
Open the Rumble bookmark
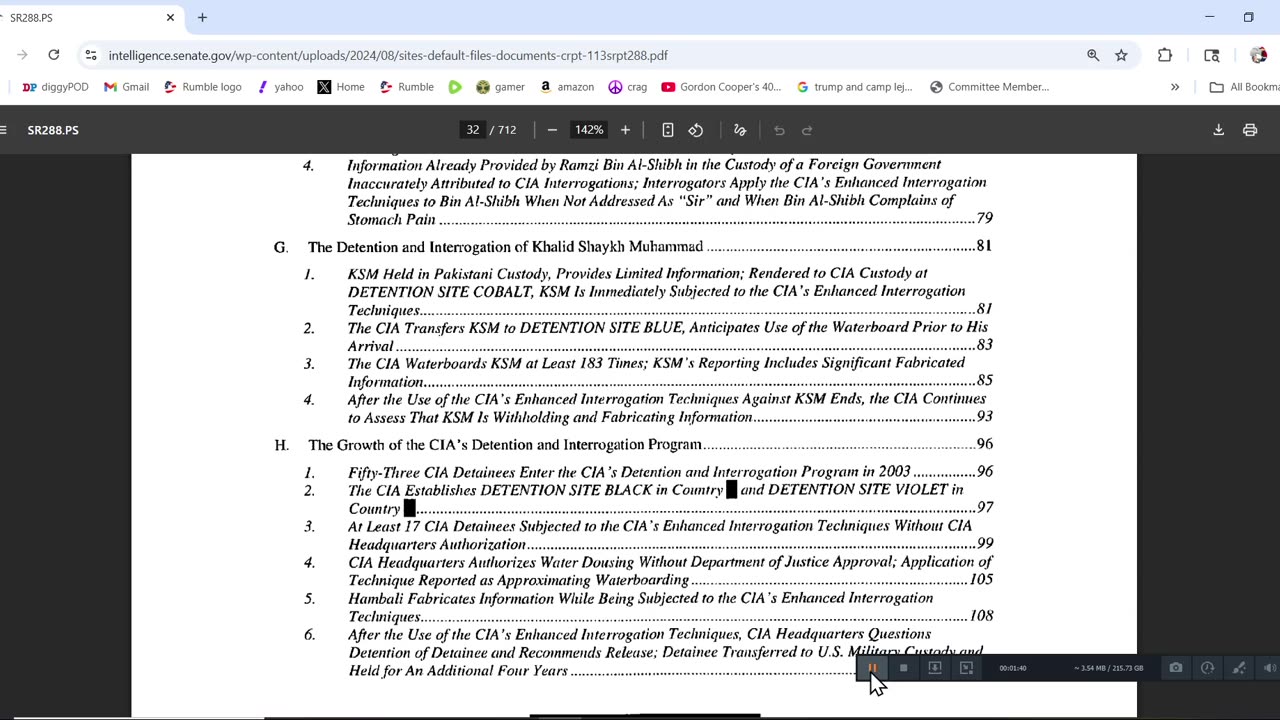pyautogui.click(x=406, y=87)
